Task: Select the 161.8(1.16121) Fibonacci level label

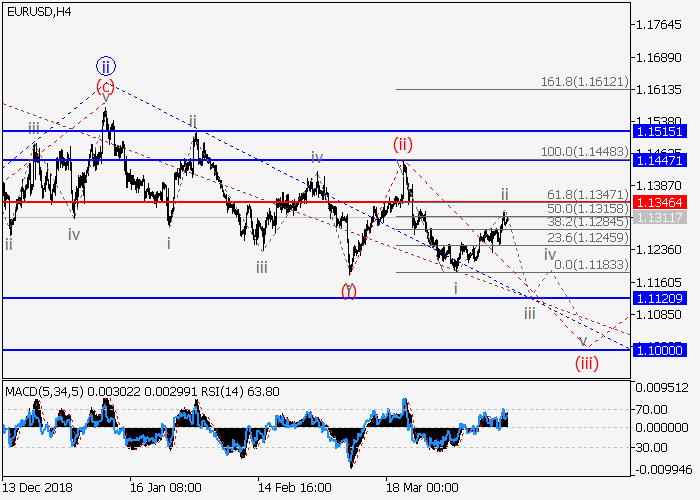Action: click(583, 81)
